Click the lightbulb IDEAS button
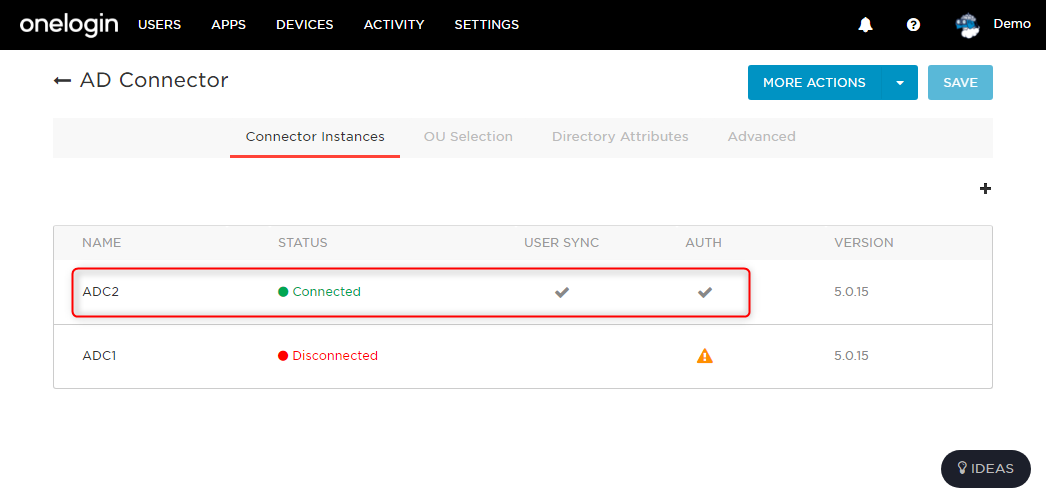 (985, 468)
